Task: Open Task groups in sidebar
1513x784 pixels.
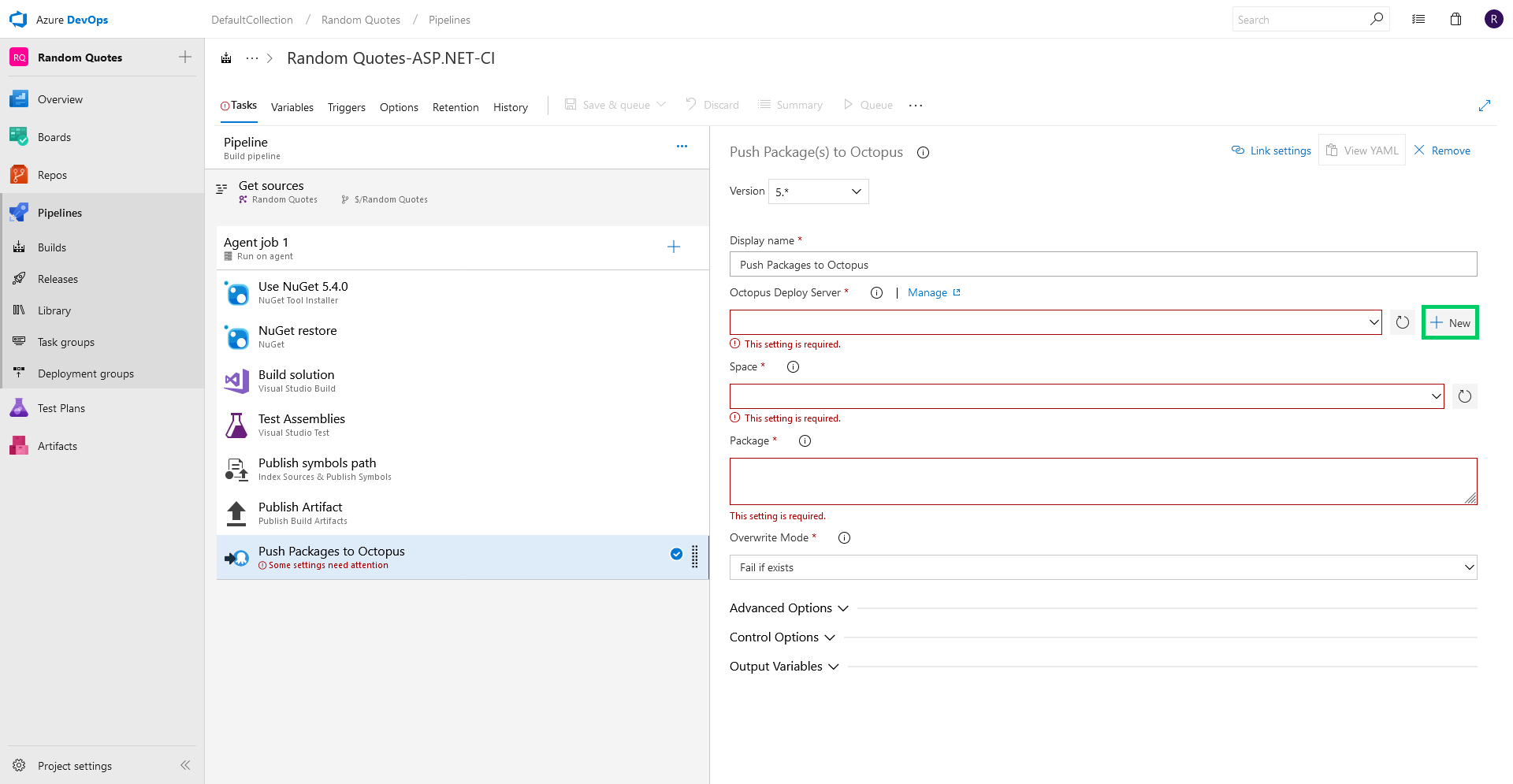Action: pos(66,342)
